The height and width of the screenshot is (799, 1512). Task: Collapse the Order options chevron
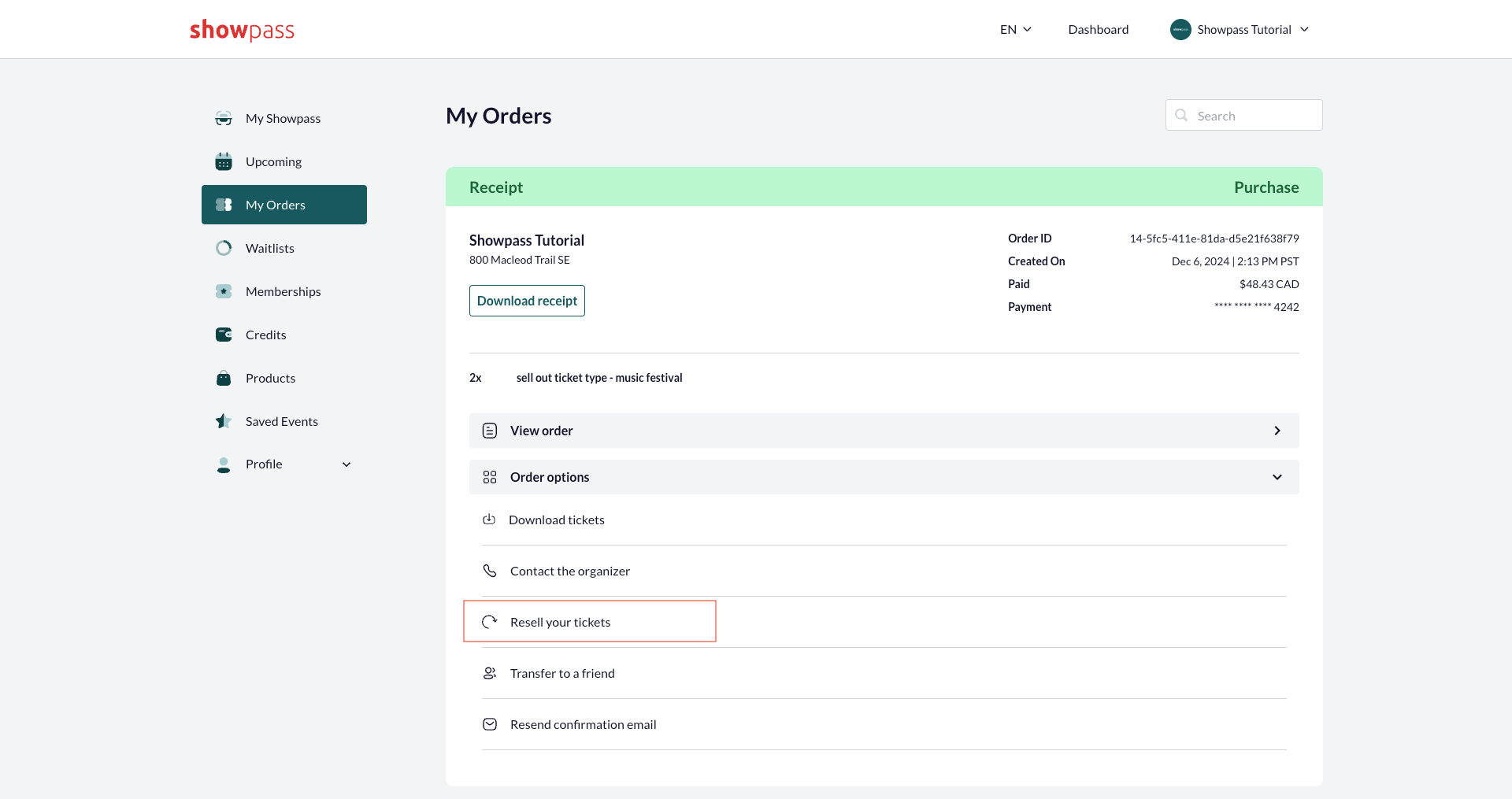(x=1277, y=477)
